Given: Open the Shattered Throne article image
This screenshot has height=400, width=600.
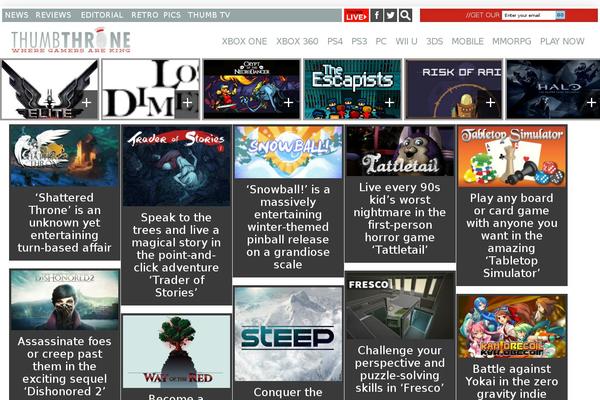Looking at the screenshot, I should (65, 156).
